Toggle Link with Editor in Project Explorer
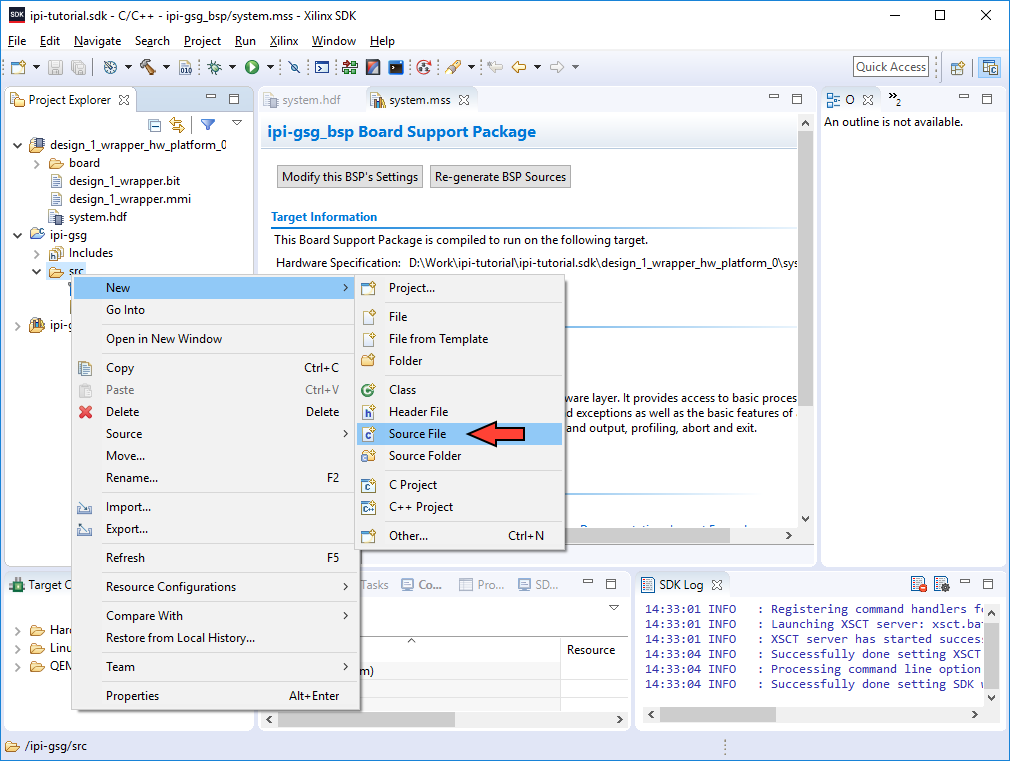The image size is (1010, 761). [x=176, y=124]
